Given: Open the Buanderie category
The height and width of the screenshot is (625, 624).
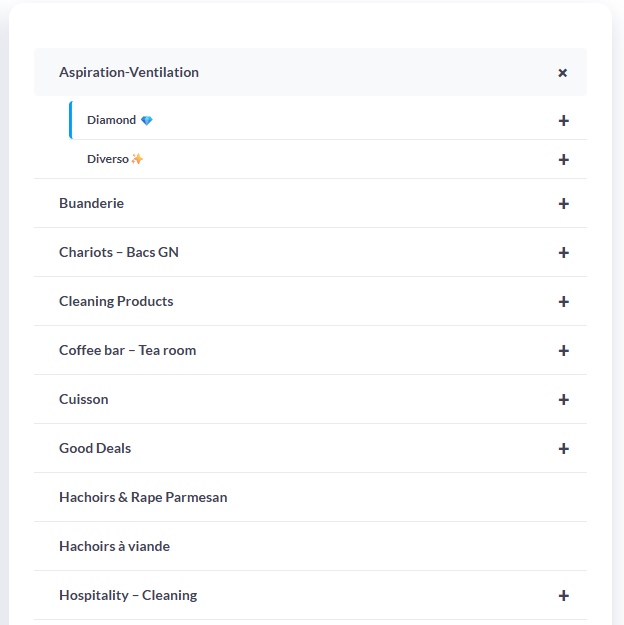Looking at the screenshot, I should (x=91, y=203).
